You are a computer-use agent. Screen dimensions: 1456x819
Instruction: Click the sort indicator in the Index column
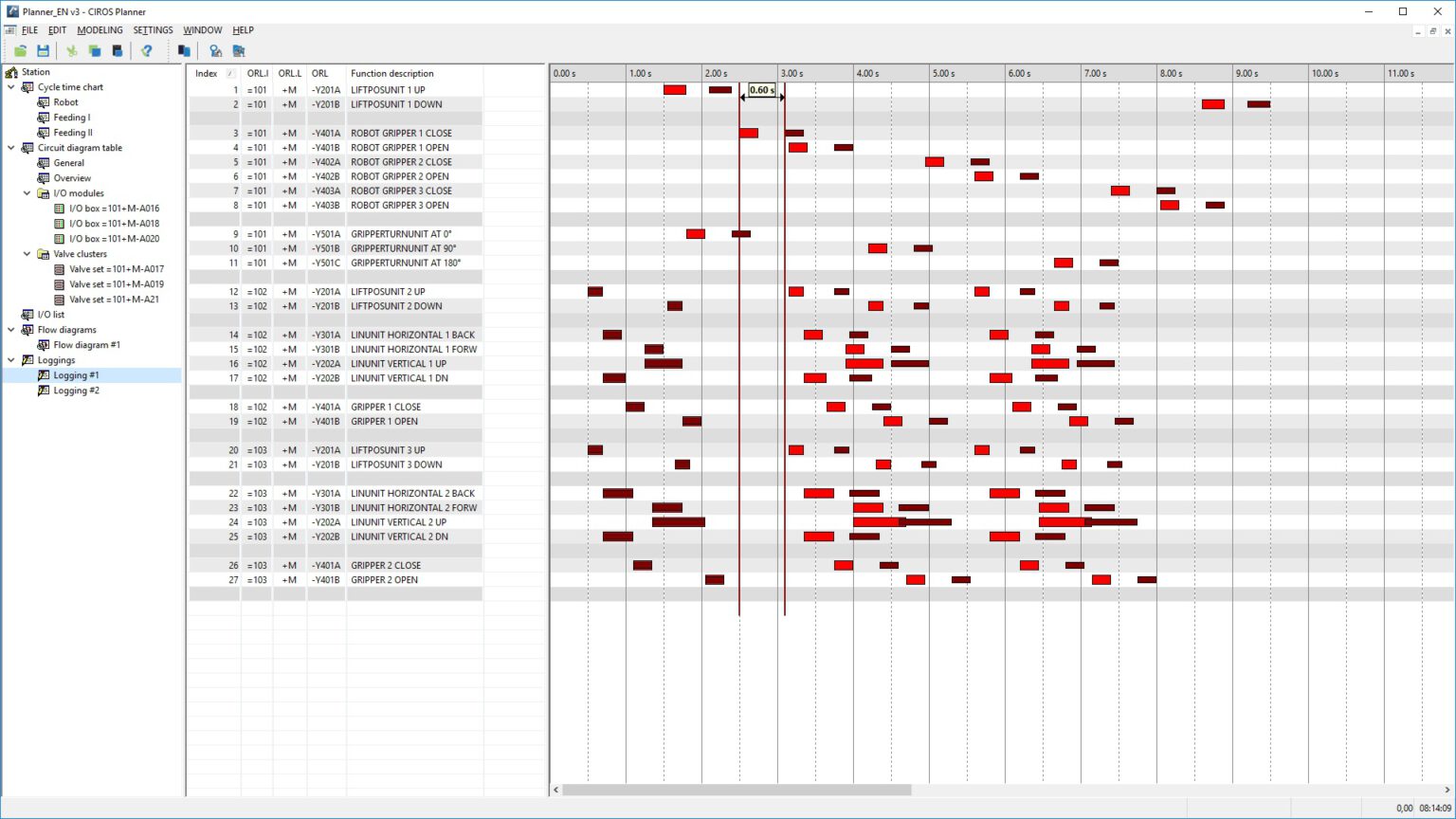[230, 73]
